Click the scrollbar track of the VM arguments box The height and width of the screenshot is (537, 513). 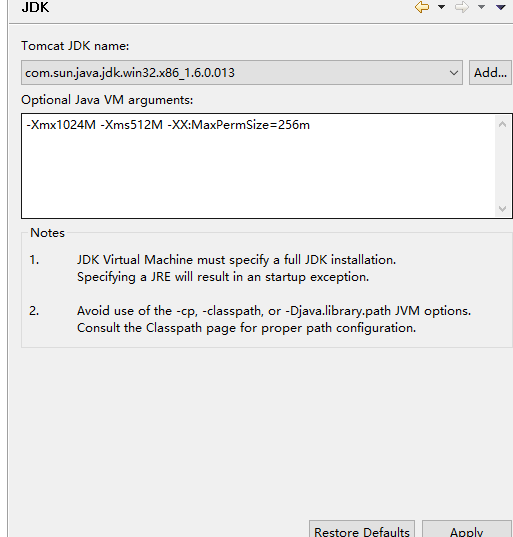pos(502,166)
